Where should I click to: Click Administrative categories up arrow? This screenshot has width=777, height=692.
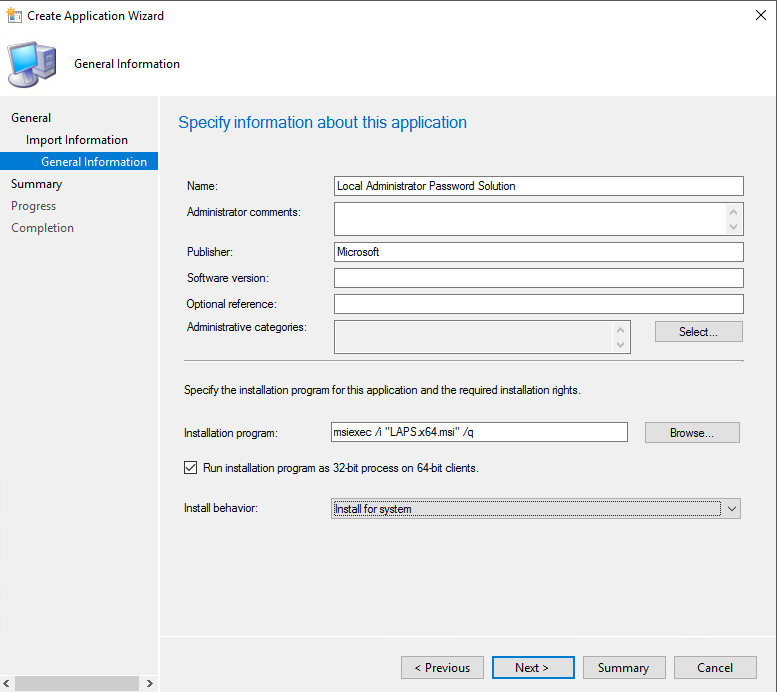[x=621, y=329]
